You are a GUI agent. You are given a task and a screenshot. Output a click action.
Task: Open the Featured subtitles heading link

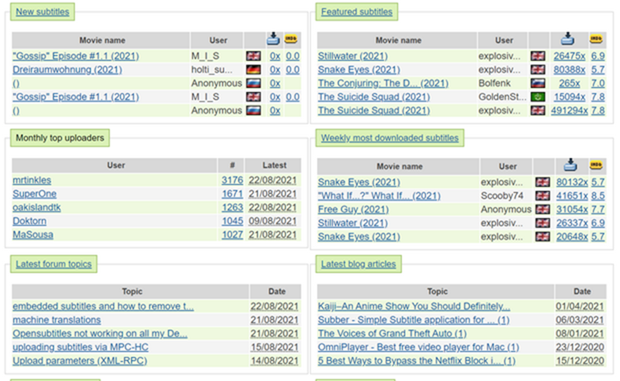357,12
